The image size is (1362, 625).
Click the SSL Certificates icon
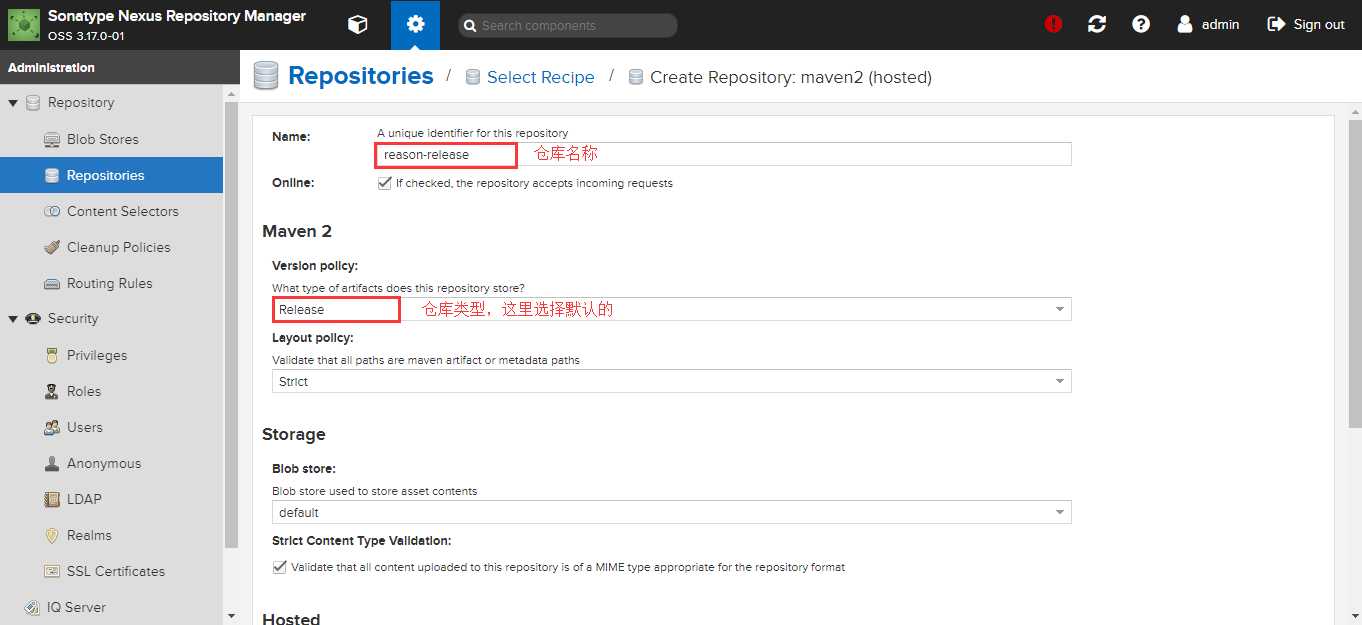pyautogui.click(x=52, y=571)
